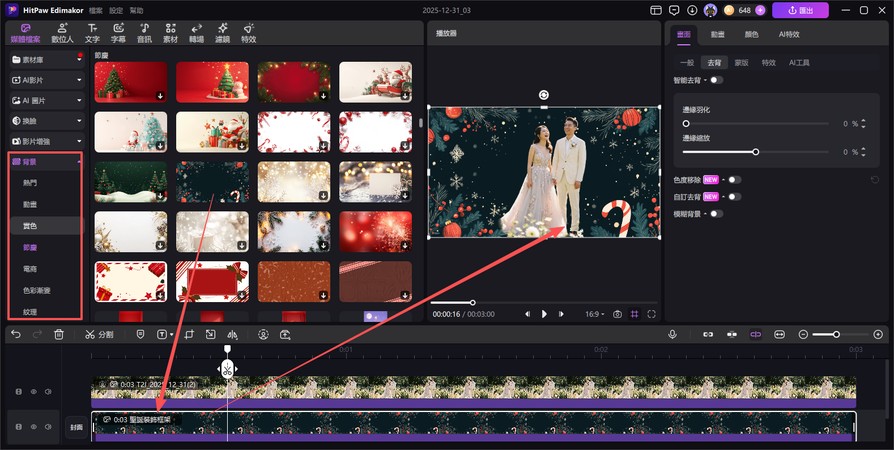Open the 幫助 help menu
The height and width of the screenshot is (450, 894).
pyautogui.click(x=136, y=10)
